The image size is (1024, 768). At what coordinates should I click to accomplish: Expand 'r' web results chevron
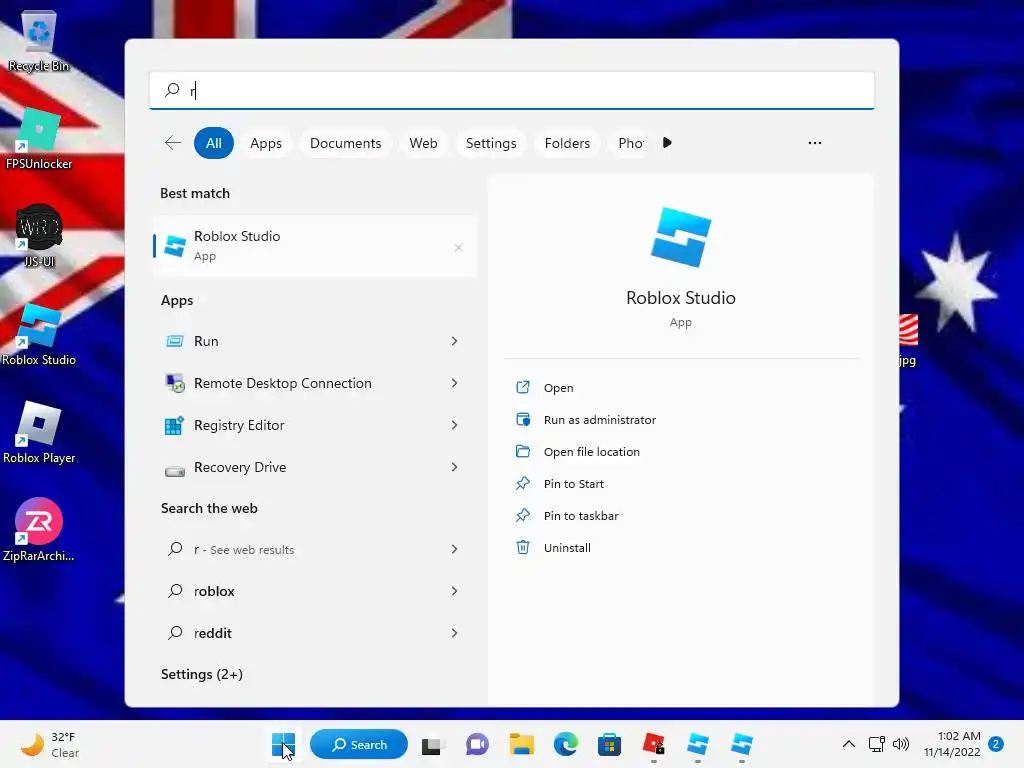click(x=455, y=549)
